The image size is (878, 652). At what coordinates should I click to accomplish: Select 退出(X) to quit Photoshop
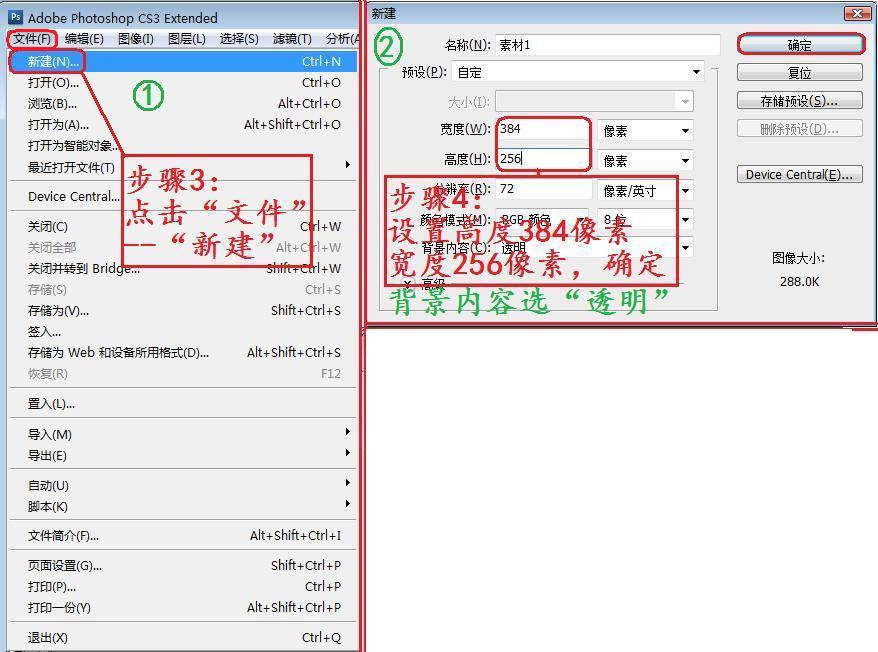coord(183,637)
